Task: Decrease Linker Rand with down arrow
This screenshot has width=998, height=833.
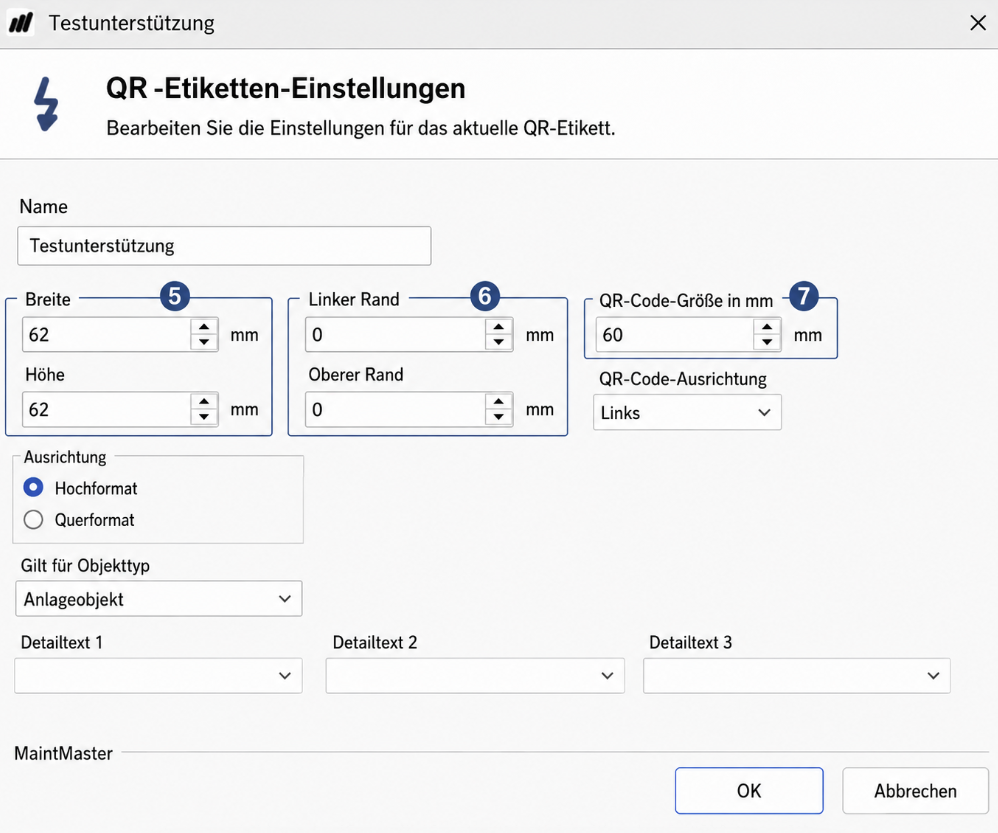Action: coord(498,342)
